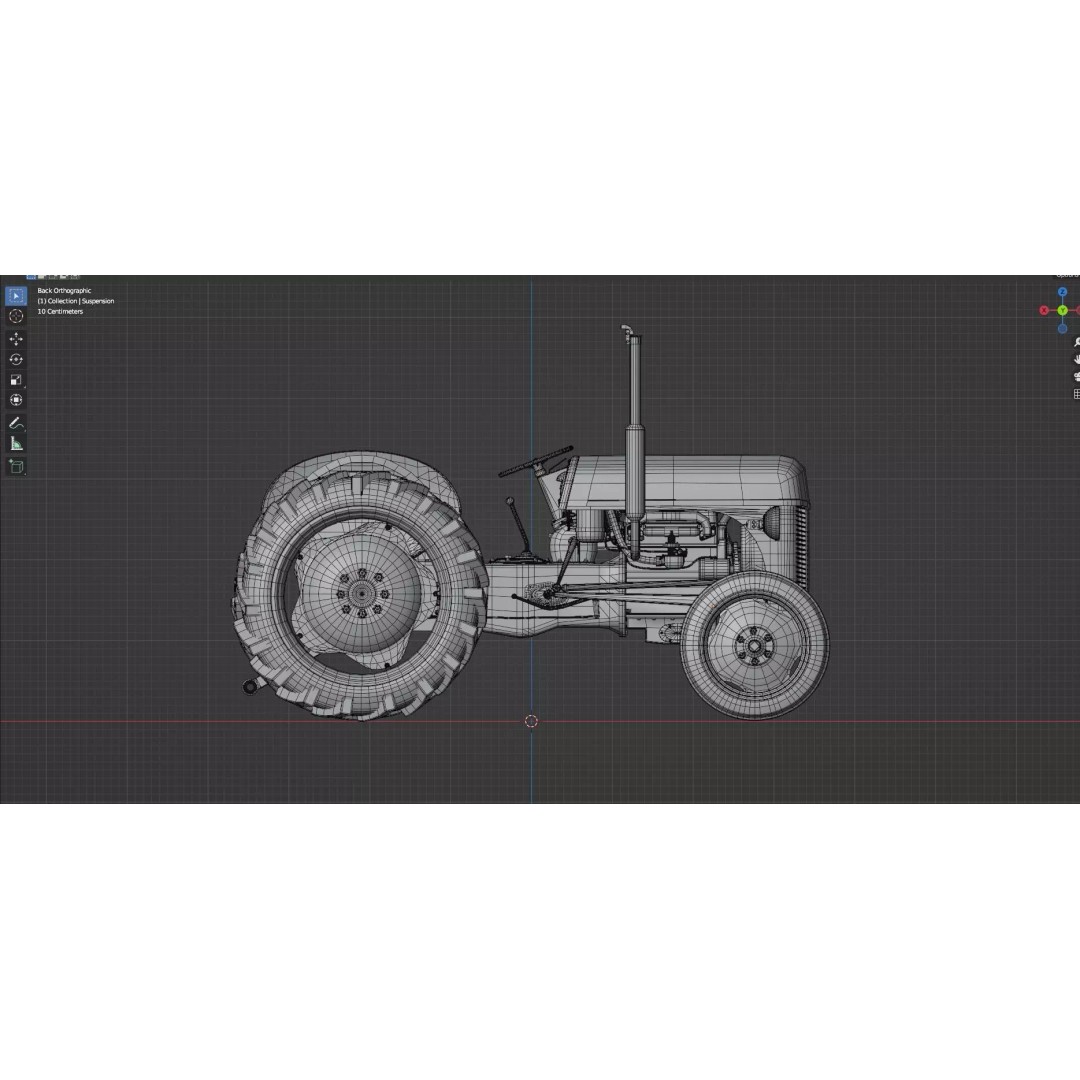1080x1080 pixels.
Task: Select the Select Box tool
Action: [16, 295]
